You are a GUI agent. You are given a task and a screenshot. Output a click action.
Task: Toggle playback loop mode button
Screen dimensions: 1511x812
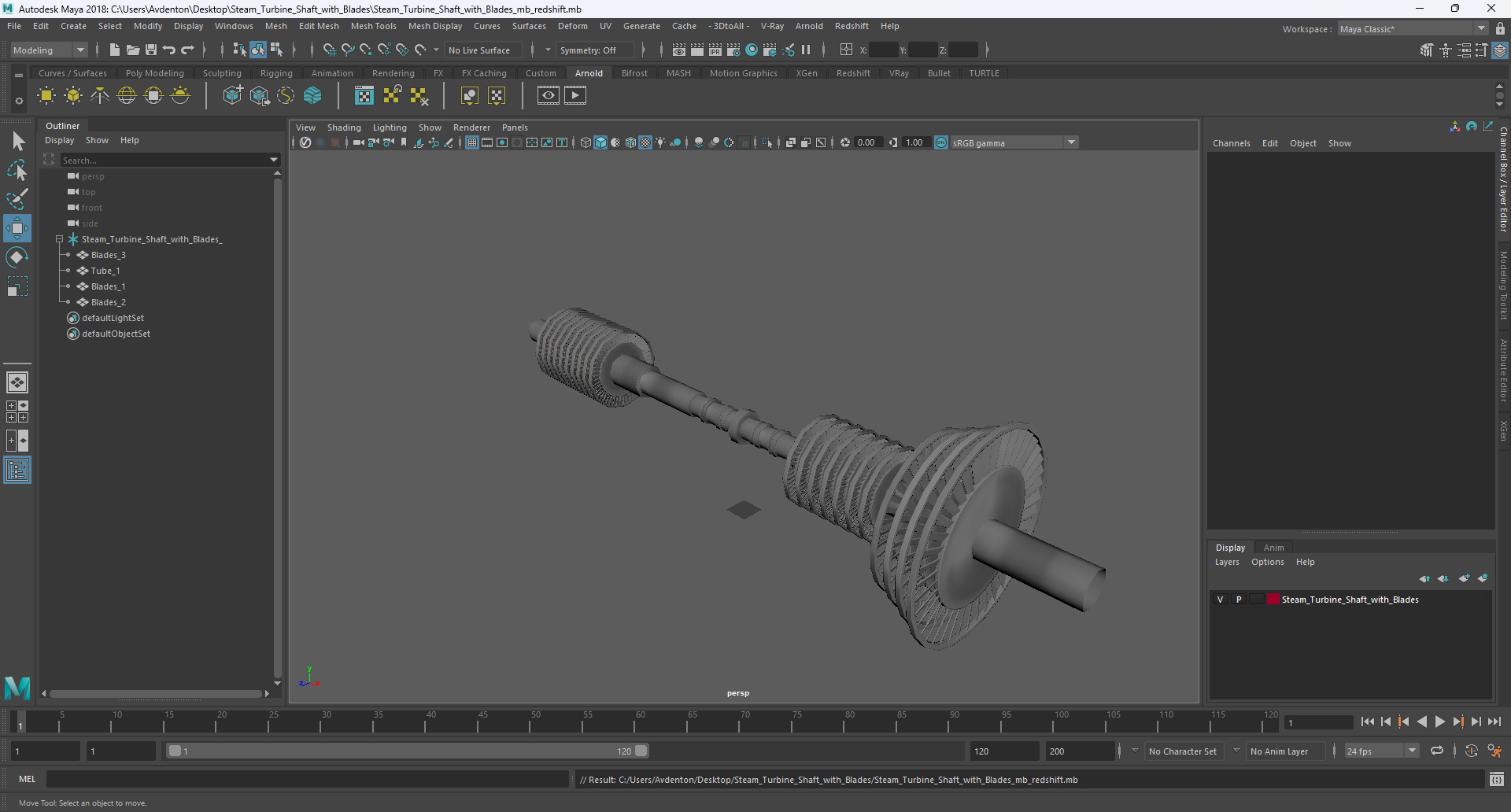tap(1437, 751)
